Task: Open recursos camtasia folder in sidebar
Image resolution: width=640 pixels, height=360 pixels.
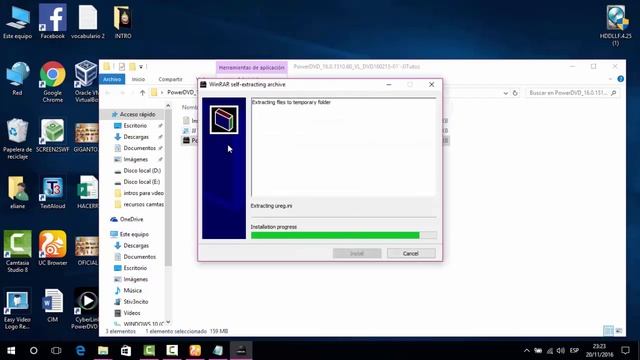Action: point(143,204)
